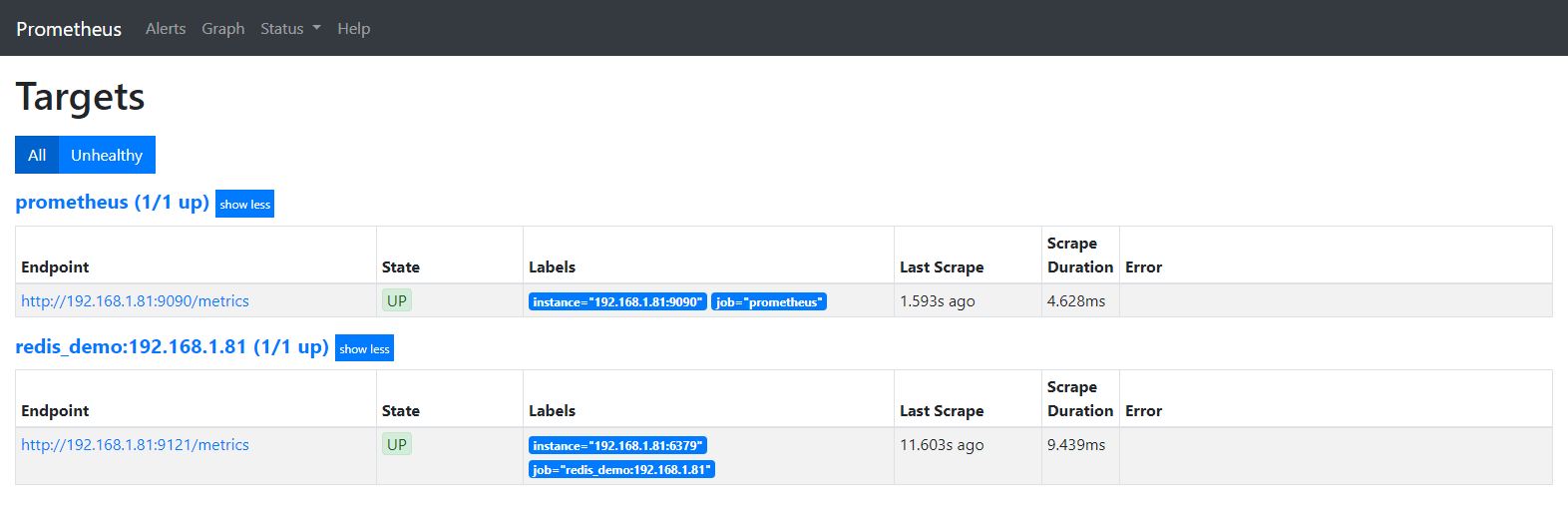The width and height of the screenshot is (1568, 520).
Task: Click the prometheus (1/1 up) heading
Action: coord(112,202)
